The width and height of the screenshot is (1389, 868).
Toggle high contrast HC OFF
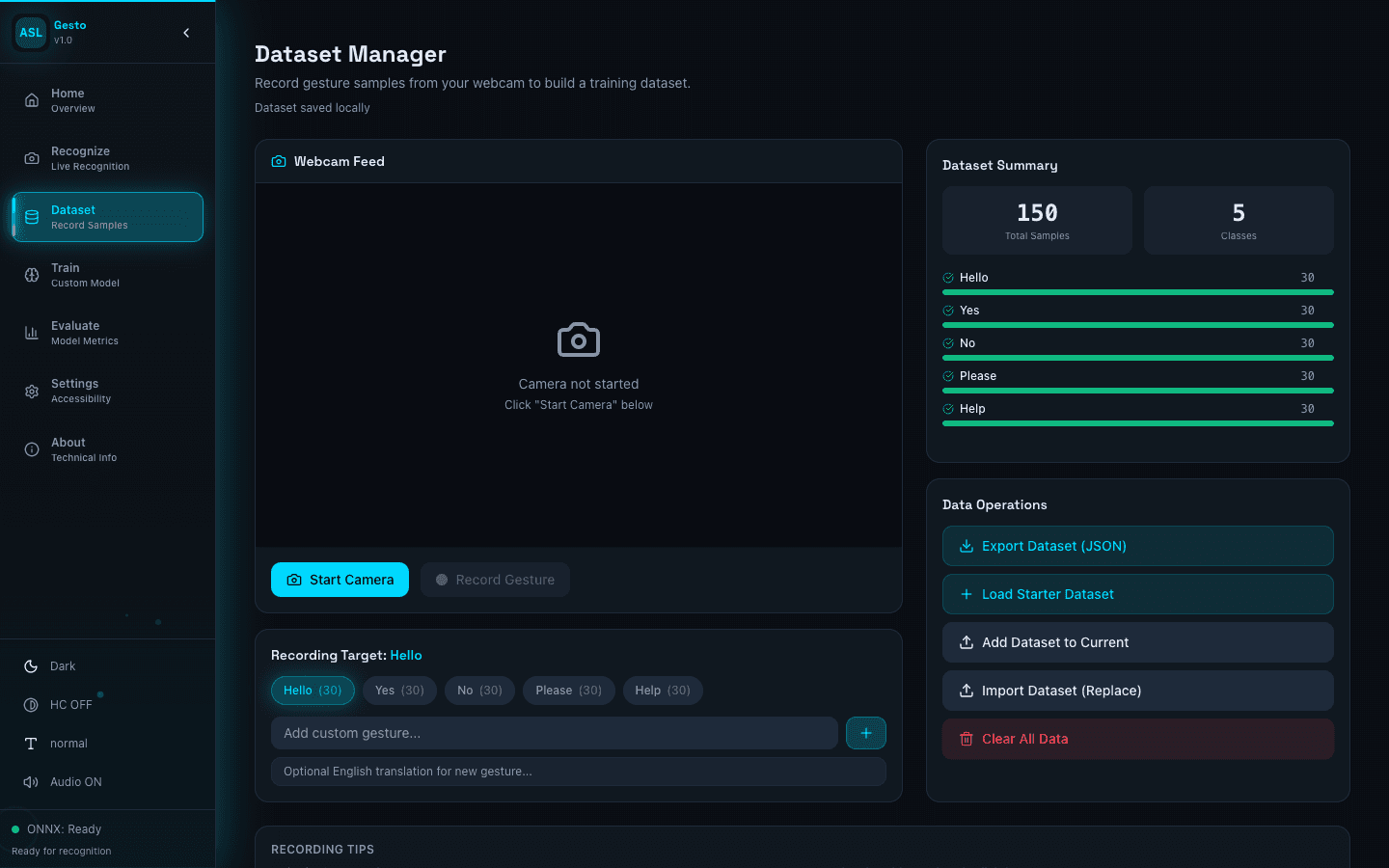107,705
